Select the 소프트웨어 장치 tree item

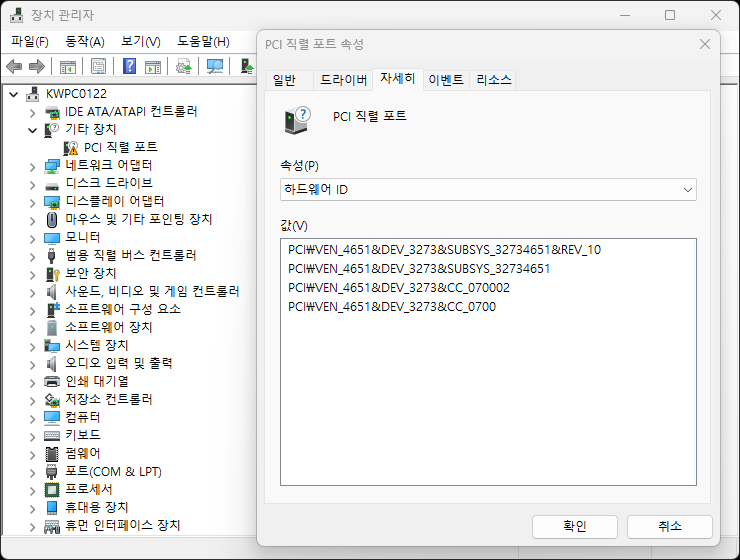(x=109, y=327)
